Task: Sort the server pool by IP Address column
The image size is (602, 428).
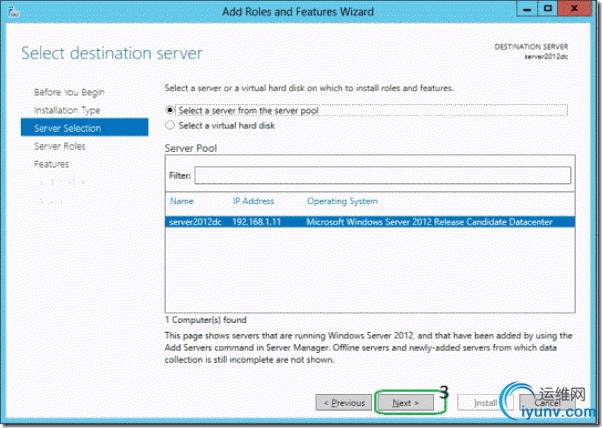Action: pyautogui.click(x=253, y=201)
